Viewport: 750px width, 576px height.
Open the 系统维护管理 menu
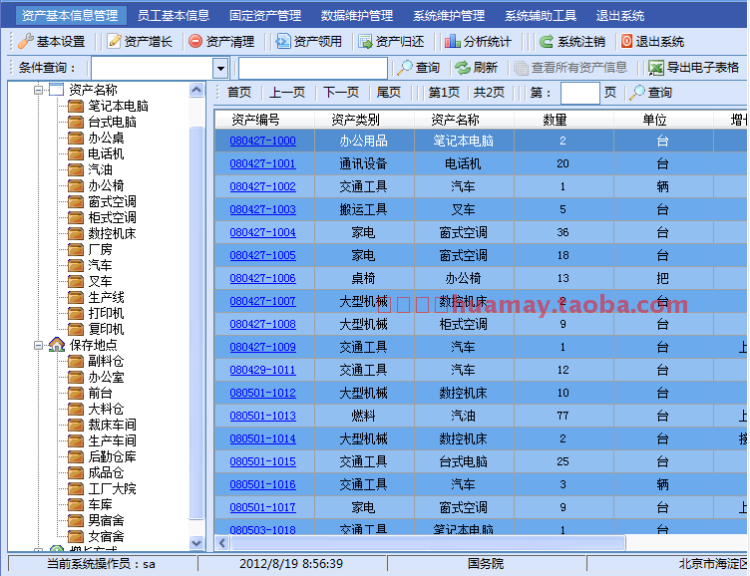(x=449, y=15)
